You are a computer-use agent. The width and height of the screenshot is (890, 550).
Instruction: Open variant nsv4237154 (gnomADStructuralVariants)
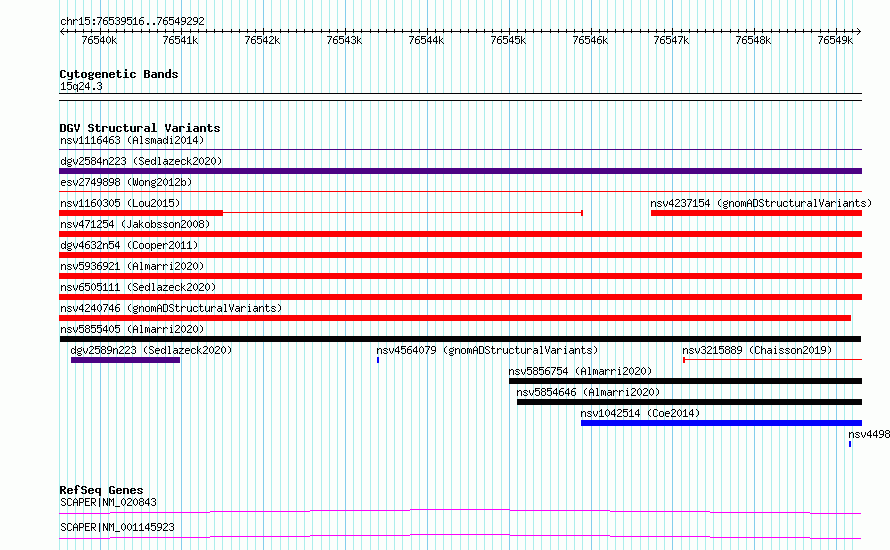tap(761, 203)
